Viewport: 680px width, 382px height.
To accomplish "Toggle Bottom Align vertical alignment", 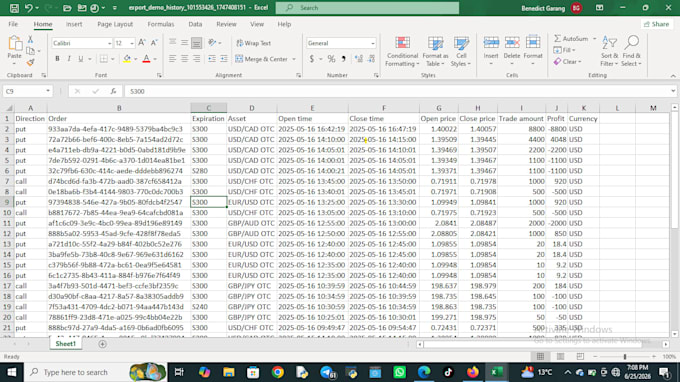I will pos(196,43).
